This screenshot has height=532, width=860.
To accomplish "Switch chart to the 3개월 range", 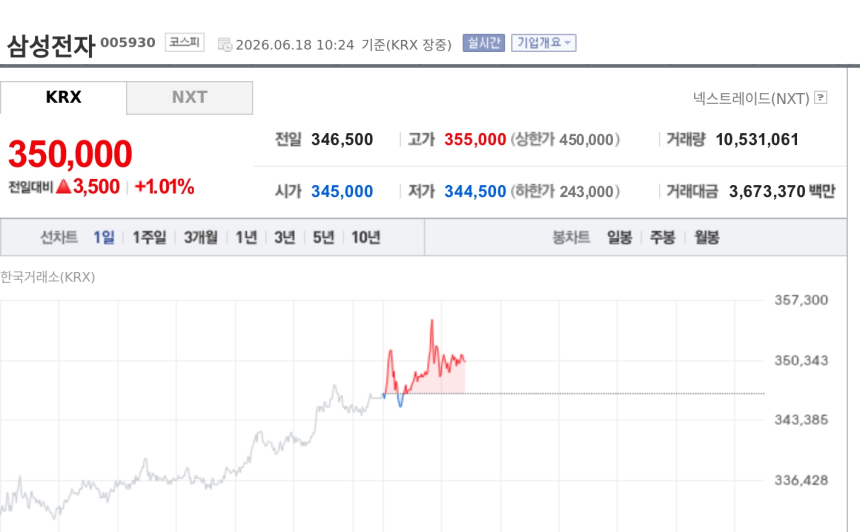I will [x=201, y=237].
